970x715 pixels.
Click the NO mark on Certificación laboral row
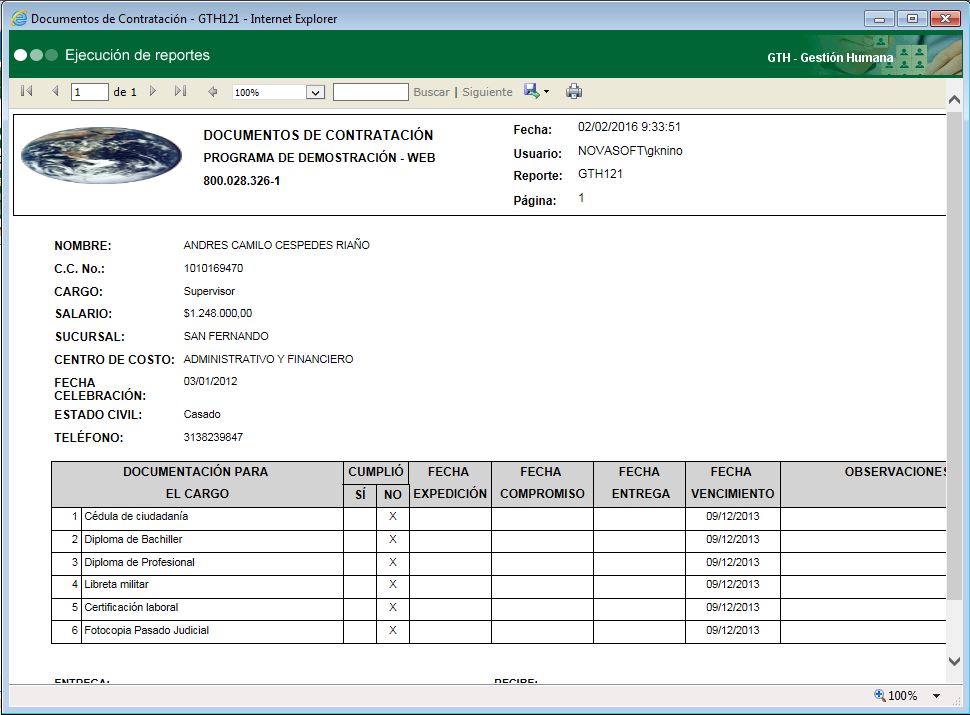(392, 607)
